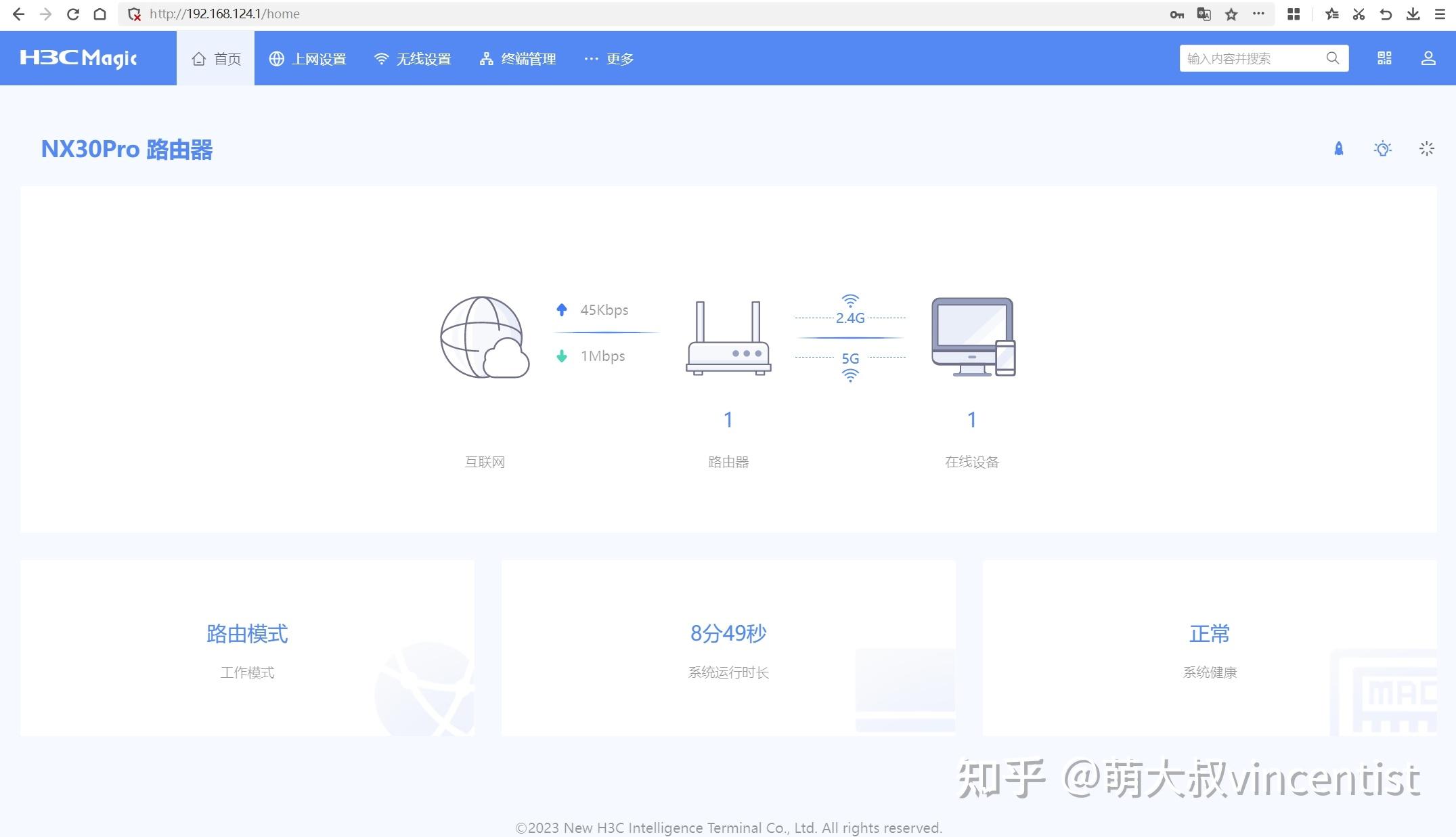
Task: Open the QR code icon in the header
Action: click(x=1384, y=58)
